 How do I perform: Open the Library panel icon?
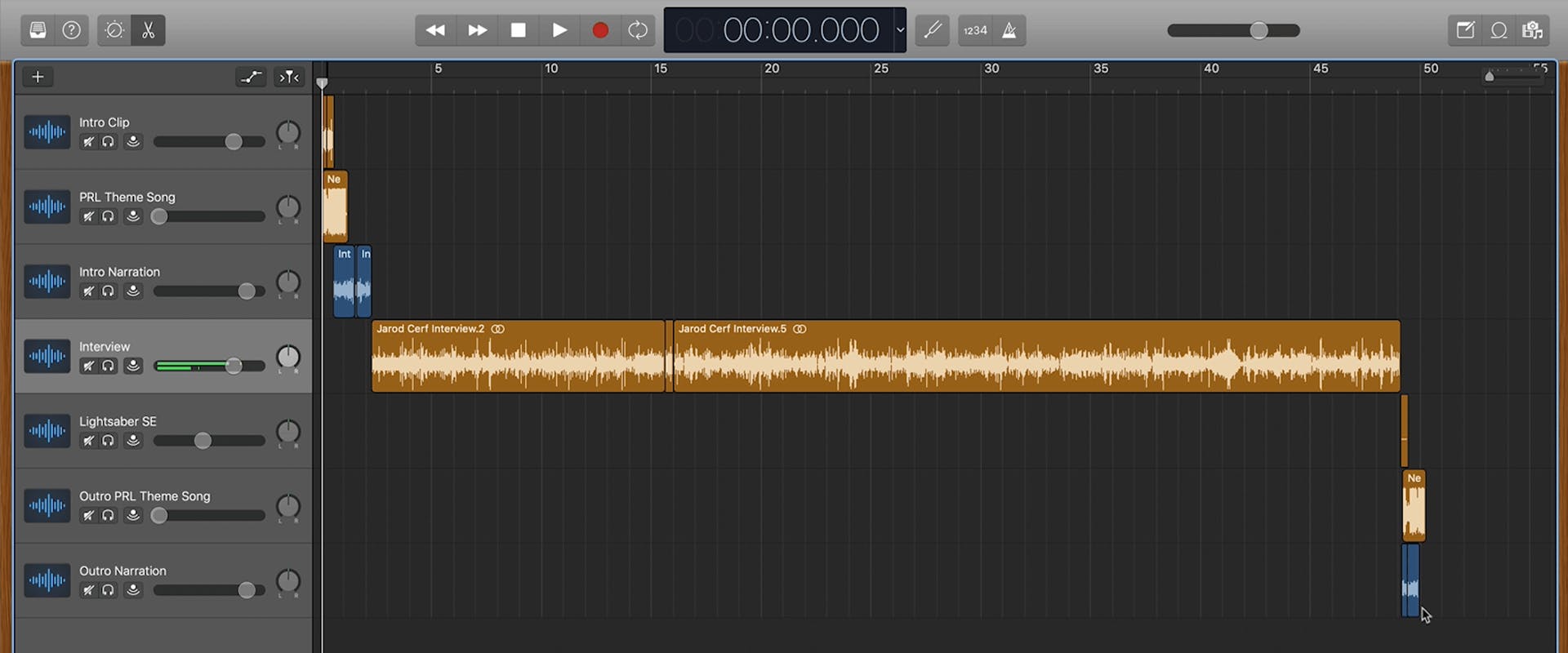coord(38,30)
